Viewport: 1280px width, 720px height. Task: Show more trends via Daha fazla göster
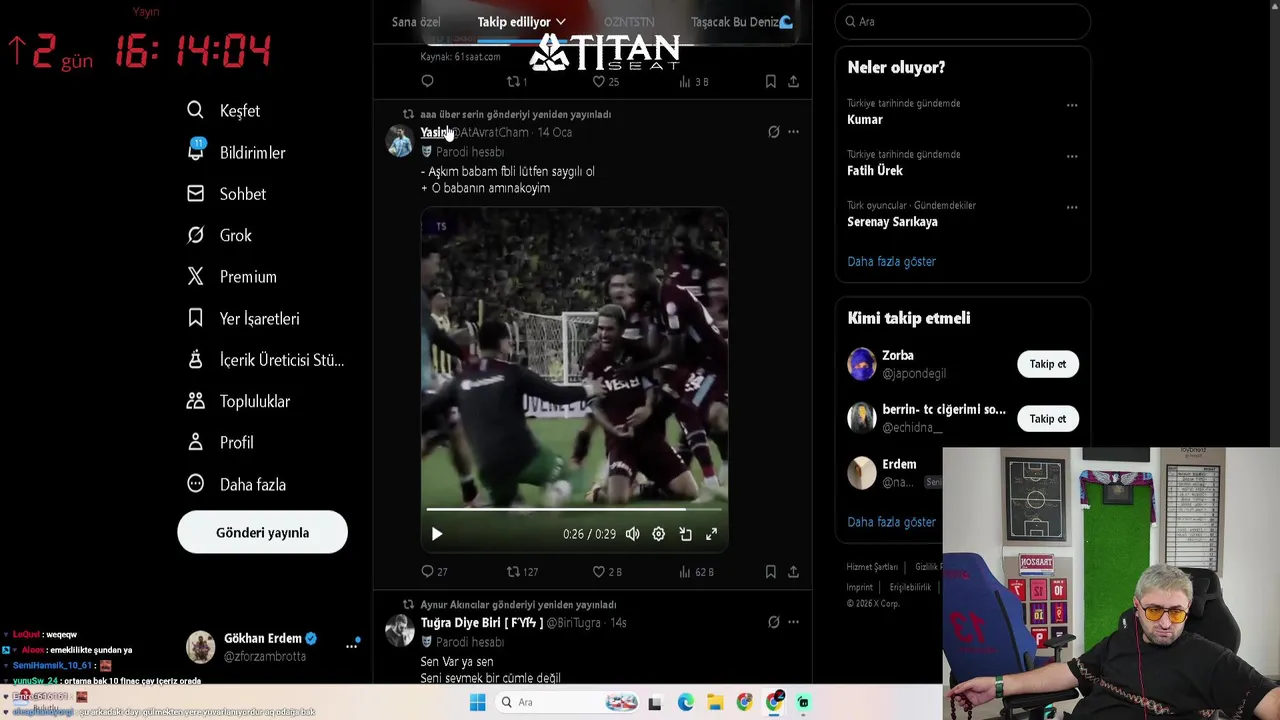(x=891, y=262)
